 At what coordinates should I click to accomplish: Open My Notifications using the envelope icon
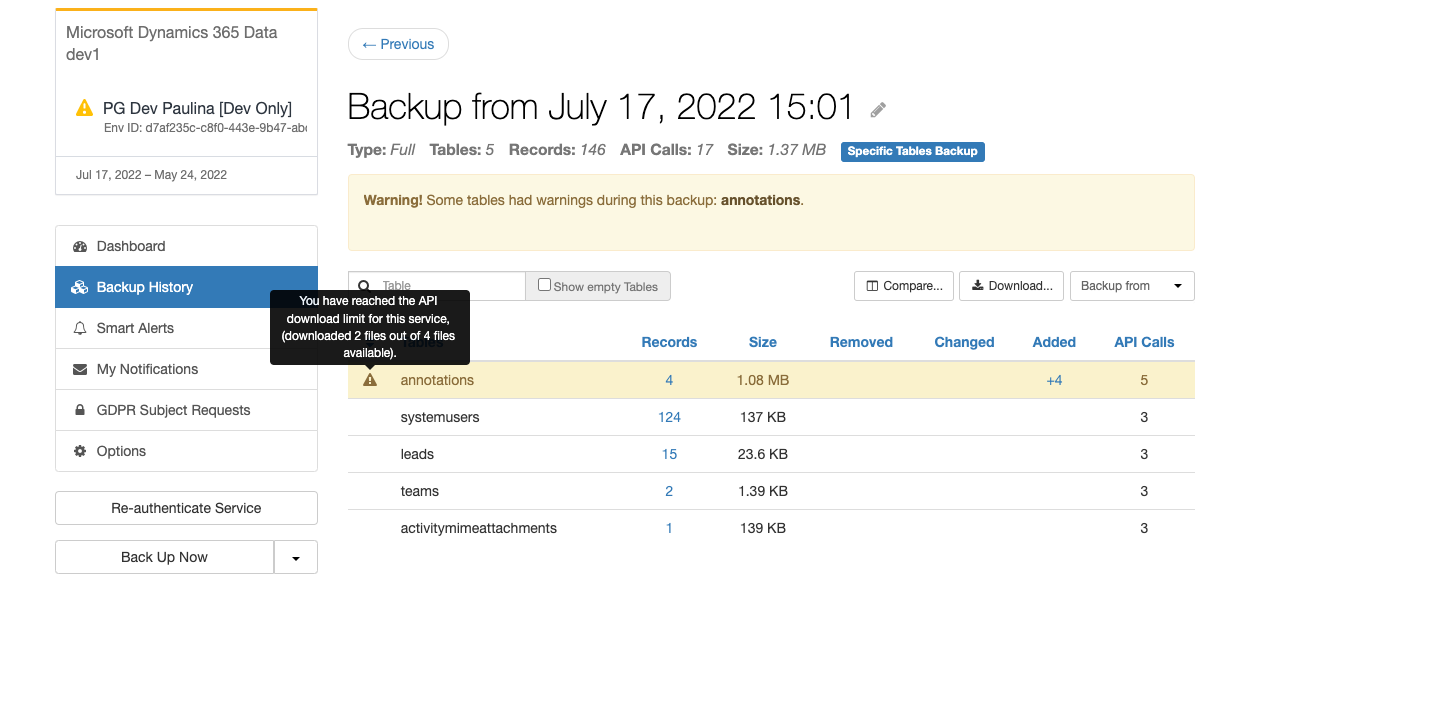79,369
